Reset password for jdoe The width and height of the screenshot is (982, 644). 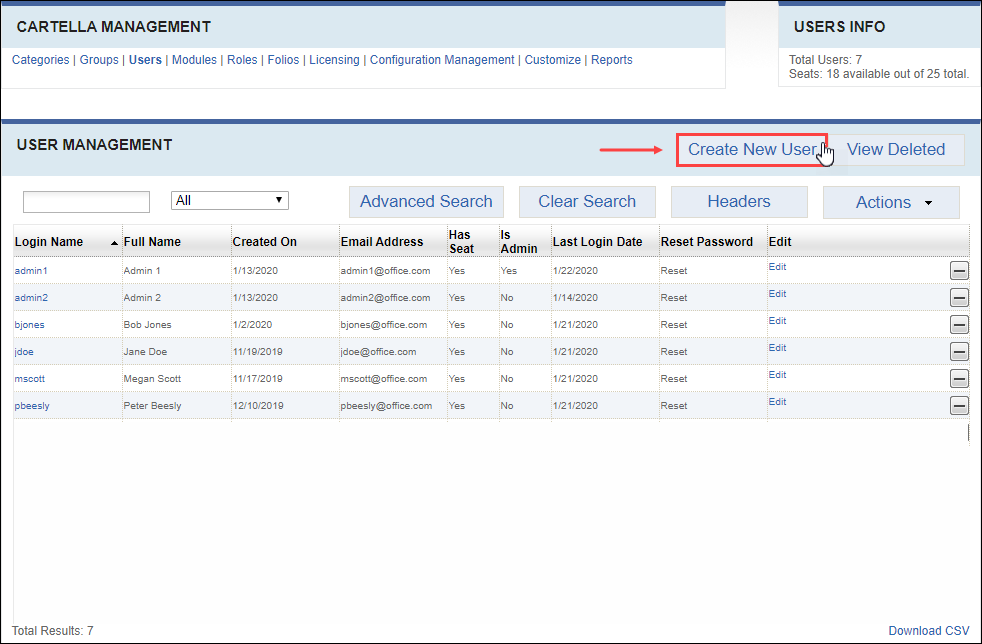click(x=674, y=351)
